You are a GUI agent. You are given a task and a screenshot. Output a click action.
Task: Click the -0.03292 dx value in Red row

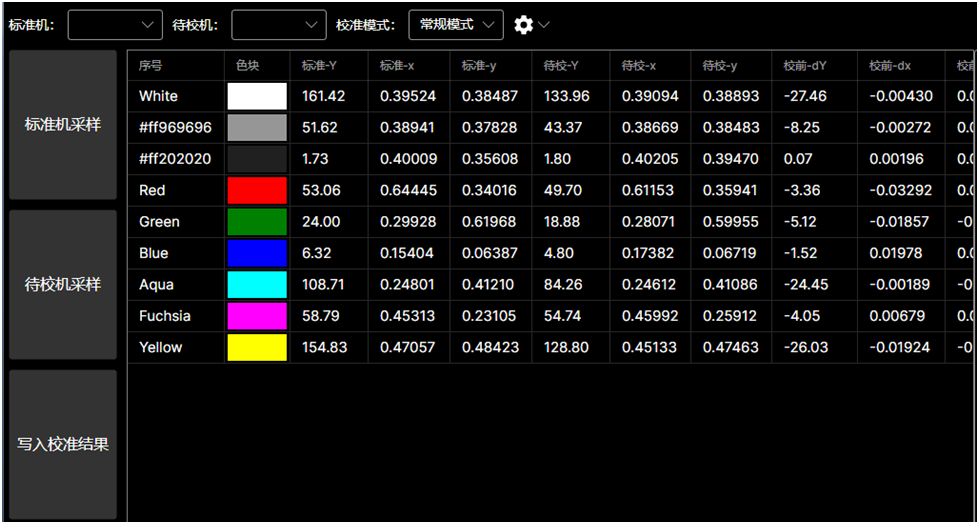[x=901, y=190]
